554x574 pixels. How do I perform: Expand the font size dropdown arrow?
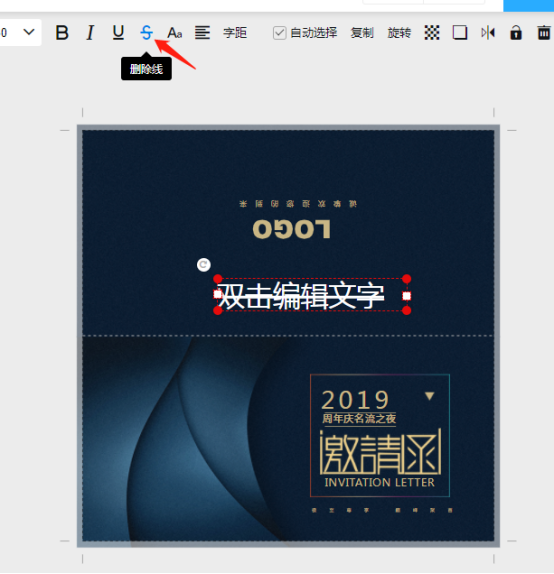pos(29,32)
